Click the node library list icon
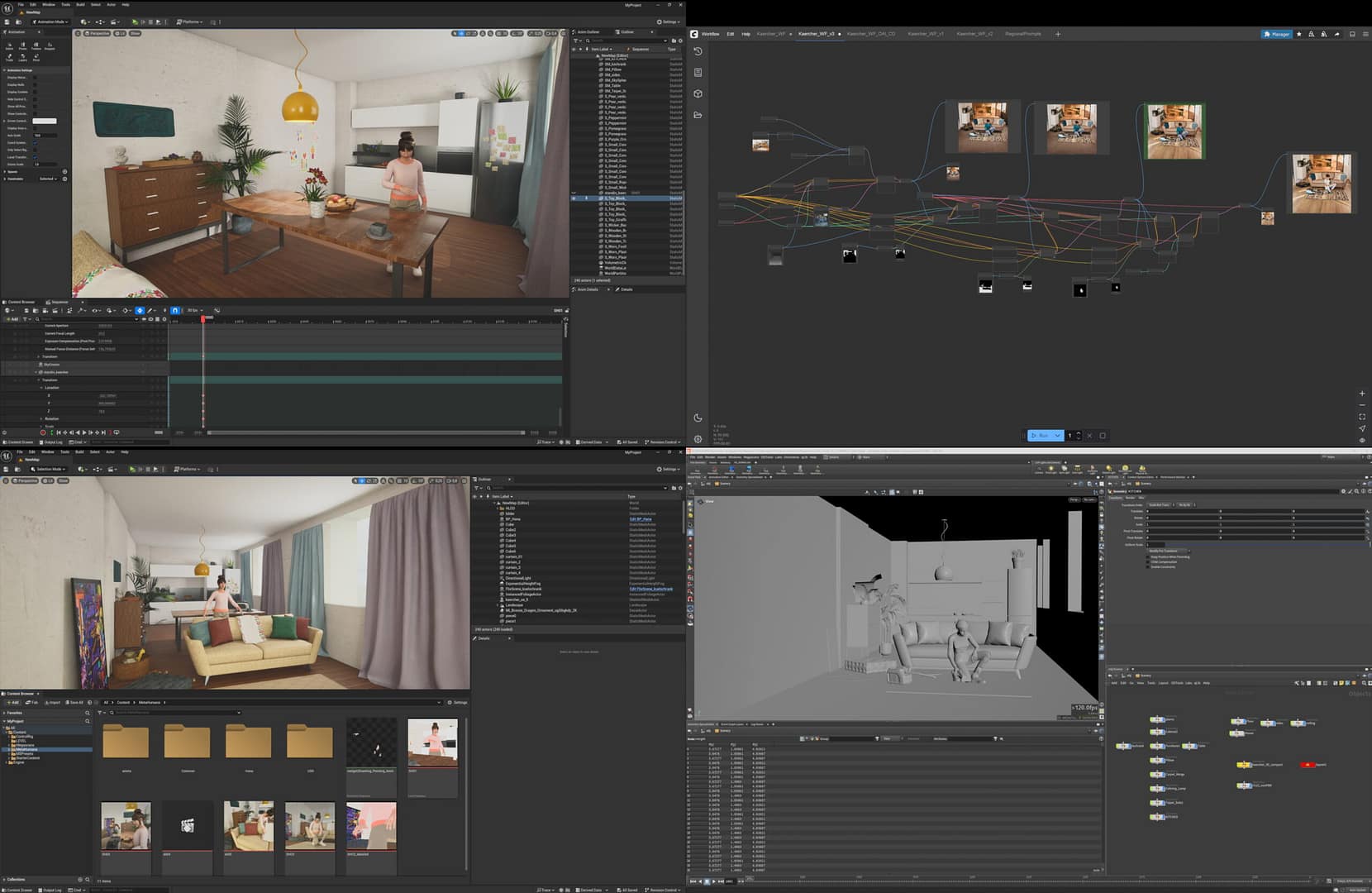Viewport: 1372px width, 893px height. point(698,73)
